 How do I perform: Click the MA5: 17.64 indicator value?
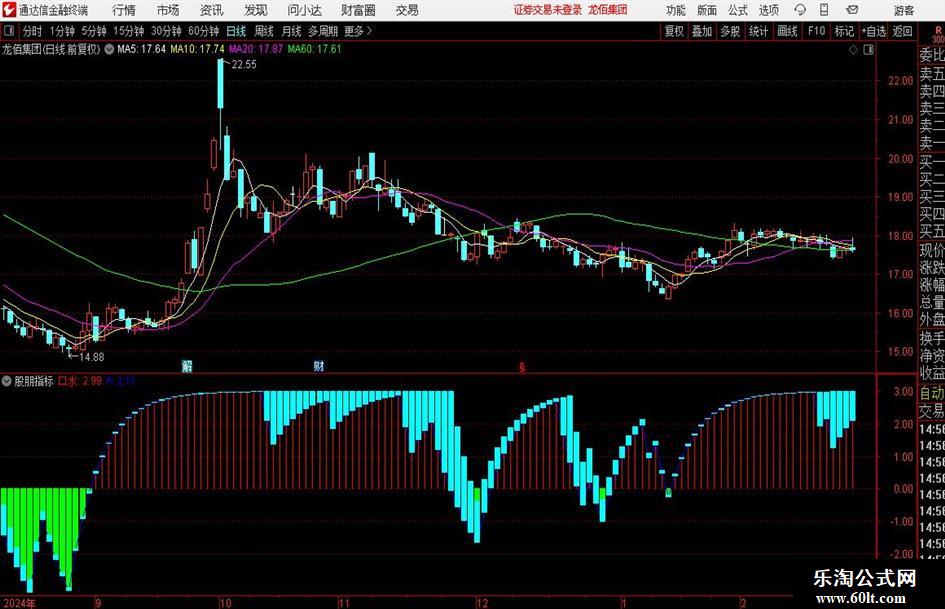point(141,49)
